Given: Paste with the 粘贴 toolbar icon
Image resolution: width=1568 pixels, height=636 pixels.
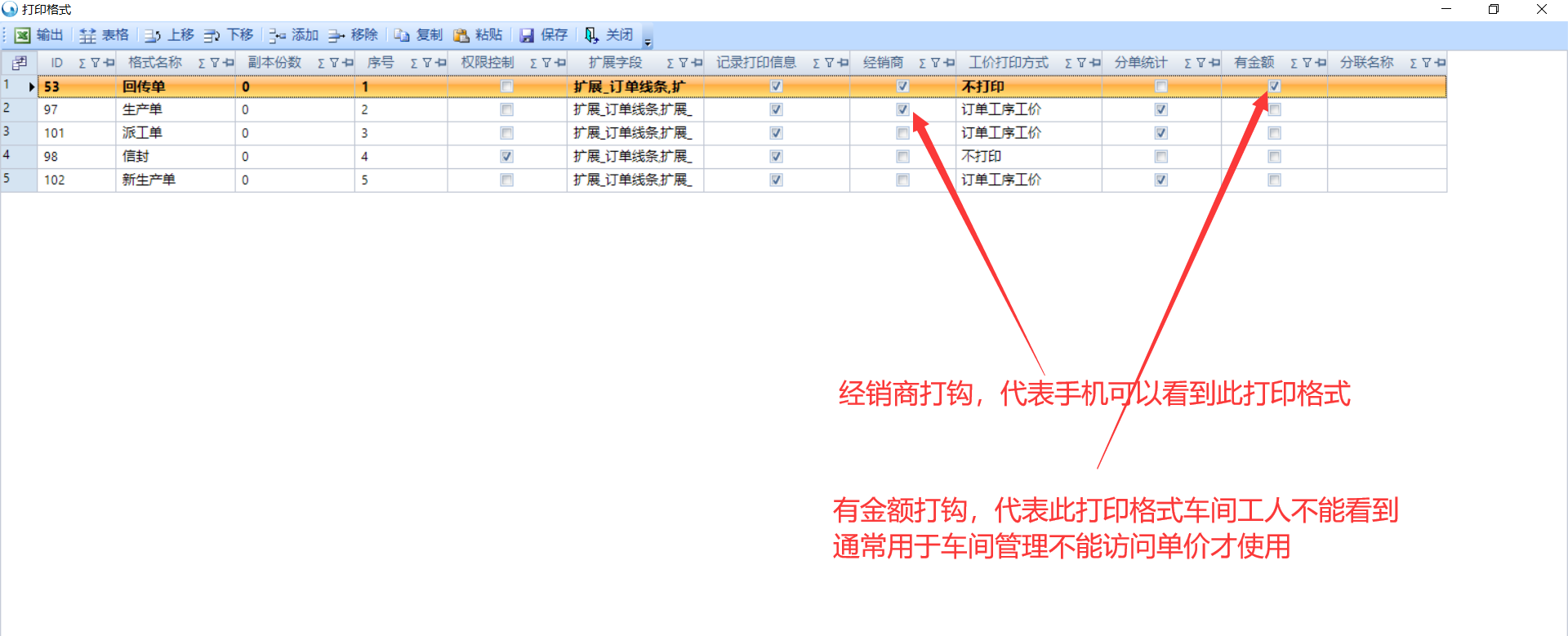Looking at the screenshot, I should [x=461, y=35].
